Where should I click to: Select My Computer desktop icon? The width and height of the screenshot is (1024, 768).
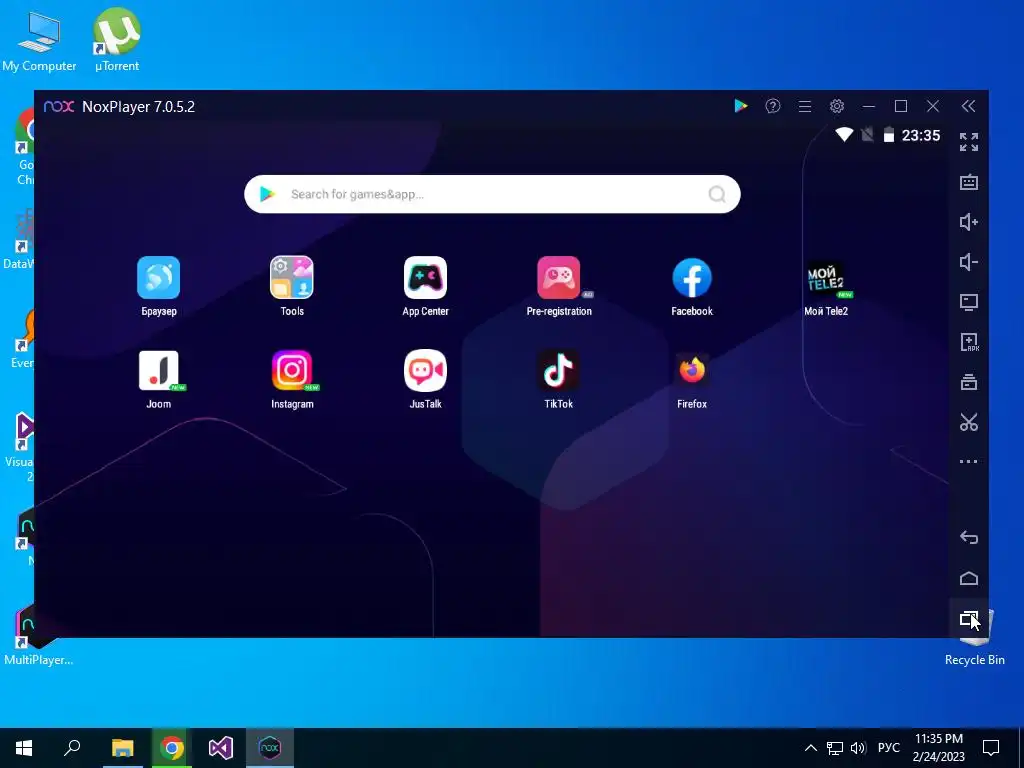coord(39,40)
